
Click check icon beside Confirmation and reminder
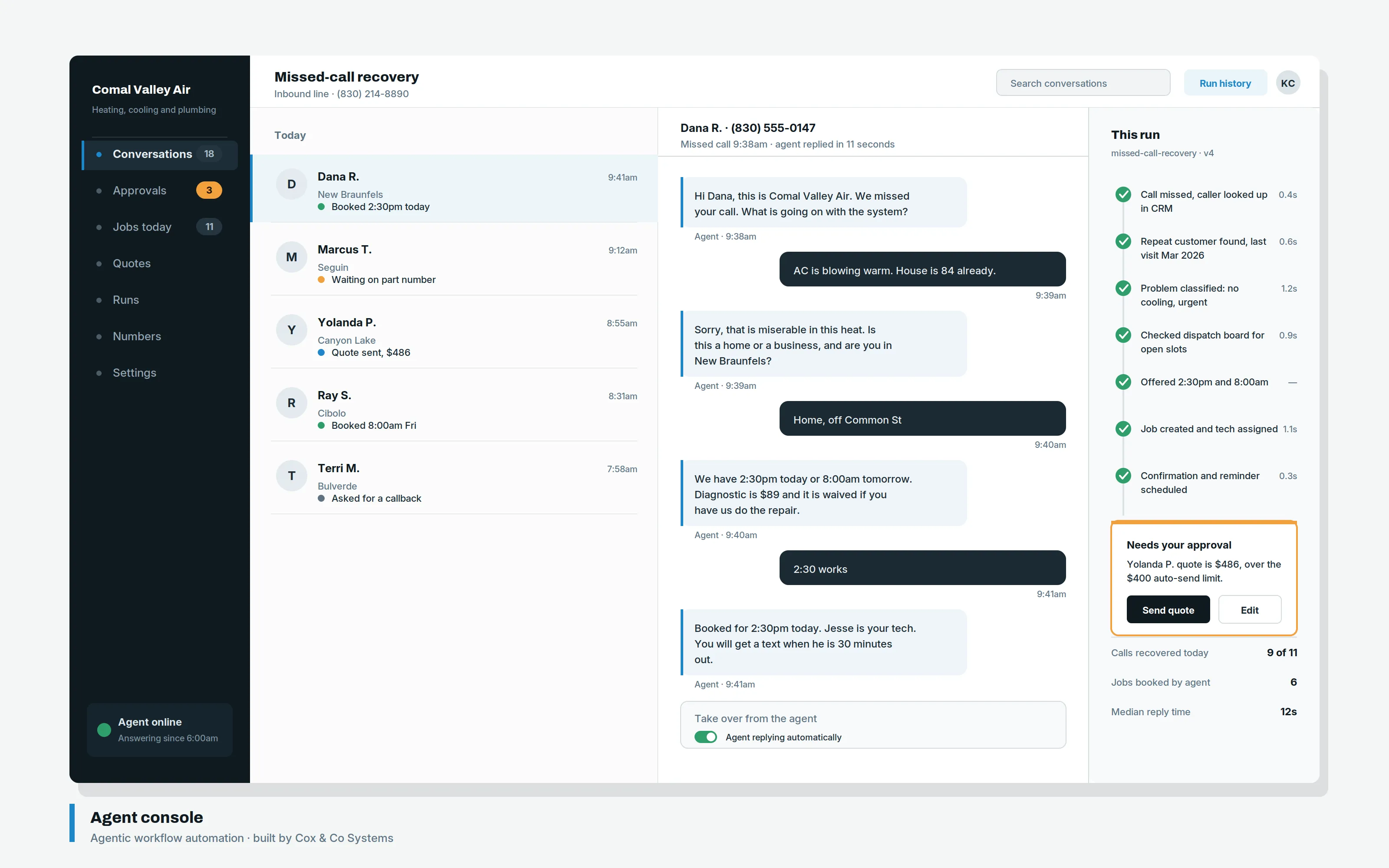tap(1122, 476)
